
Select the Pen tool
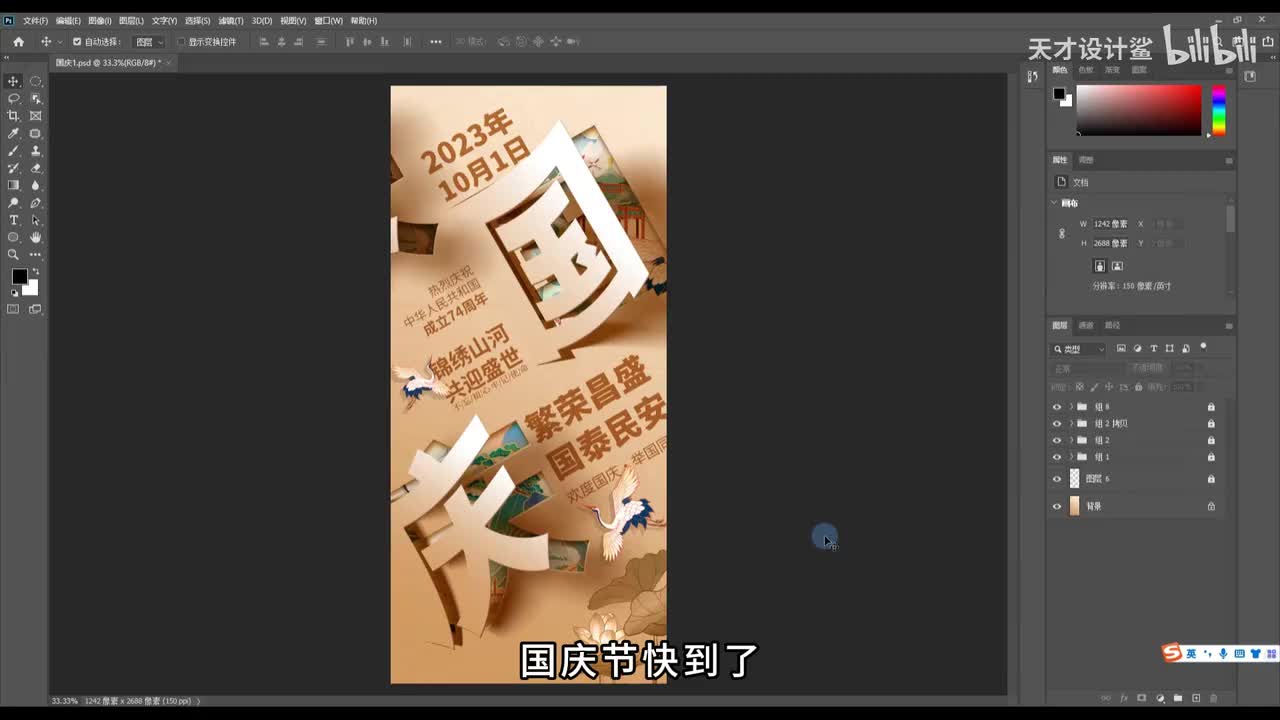(x=36, y=203)
